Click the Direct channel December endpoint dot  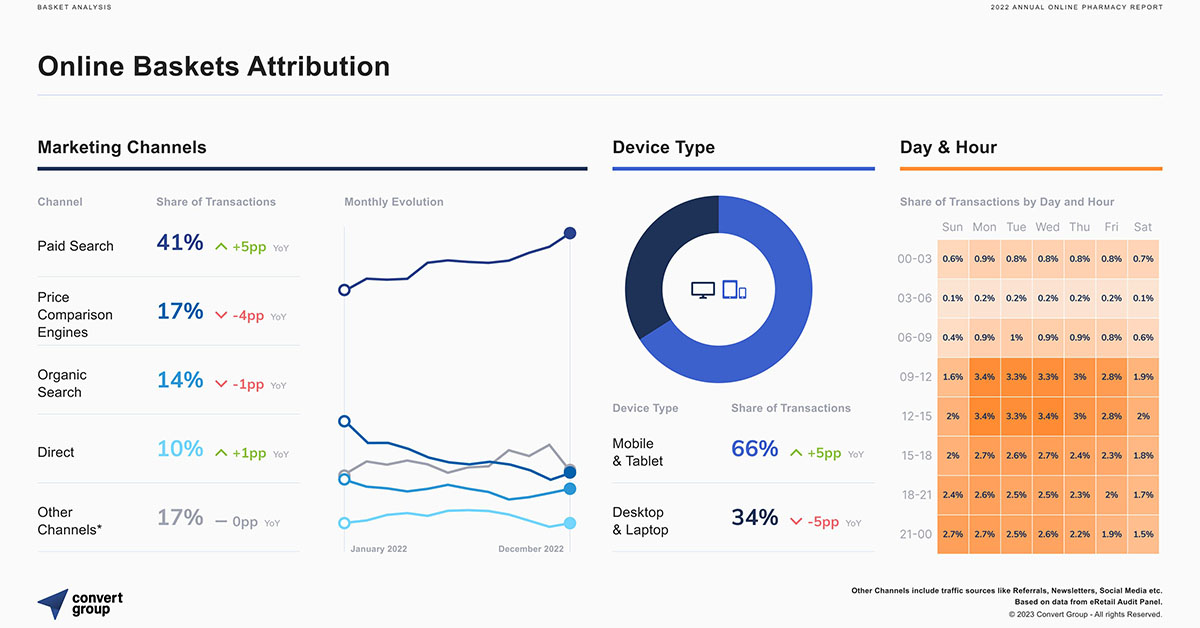[570, 523]
